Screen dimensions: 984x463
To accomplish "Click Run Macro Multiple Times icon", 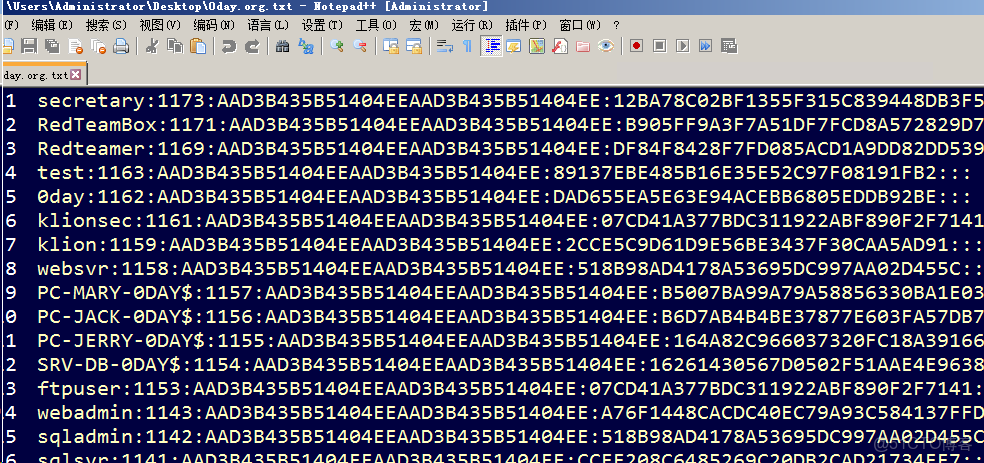I will click(x=705, y=46).
